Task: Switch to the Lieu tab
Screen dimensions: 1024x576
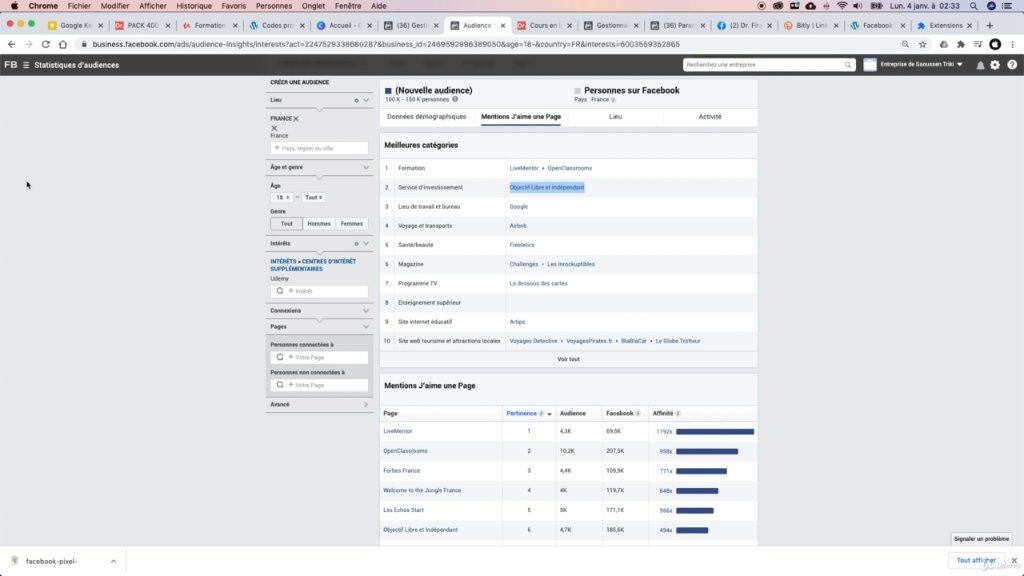Action: [615, 117]
